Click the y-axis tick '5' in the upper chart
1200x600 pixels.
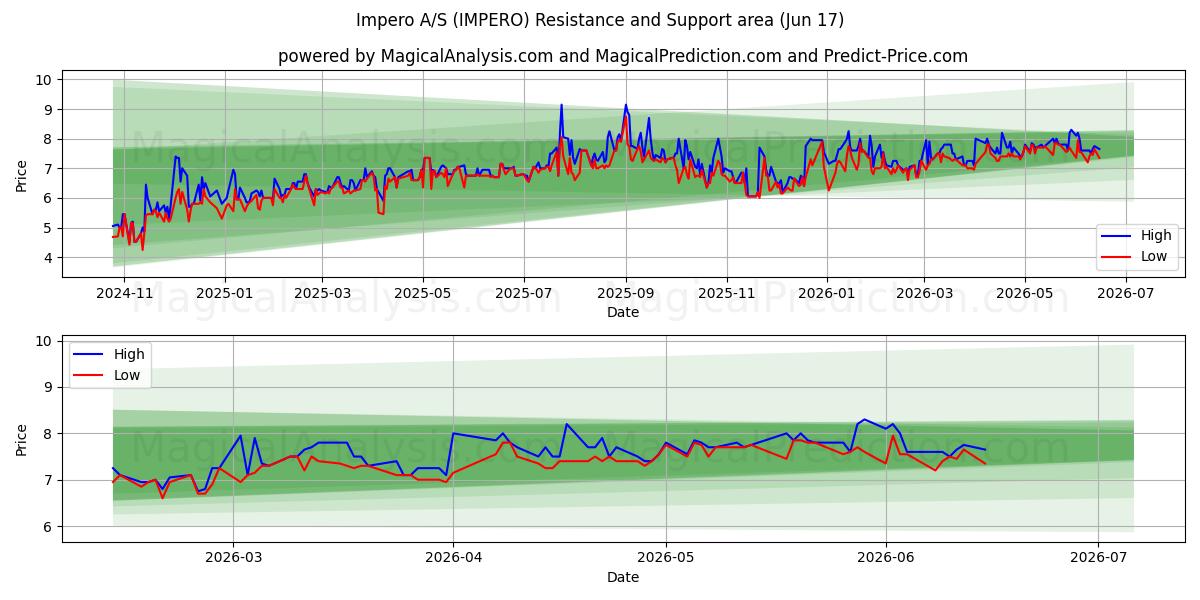click(50, 228)
